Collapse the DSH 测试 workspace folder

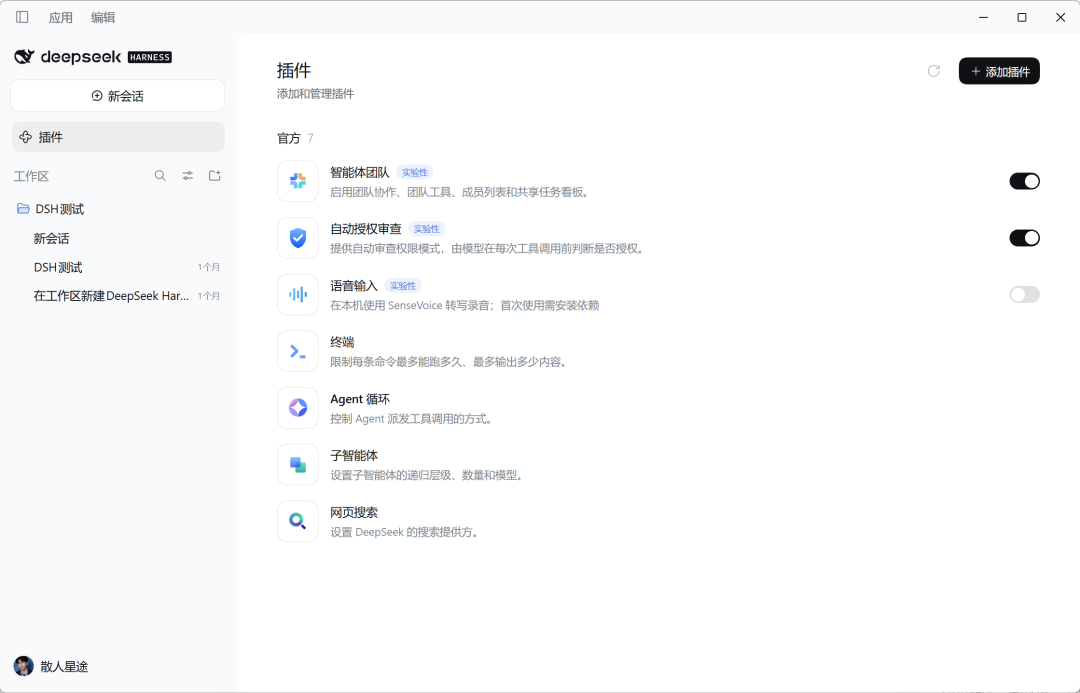(118, 209)
